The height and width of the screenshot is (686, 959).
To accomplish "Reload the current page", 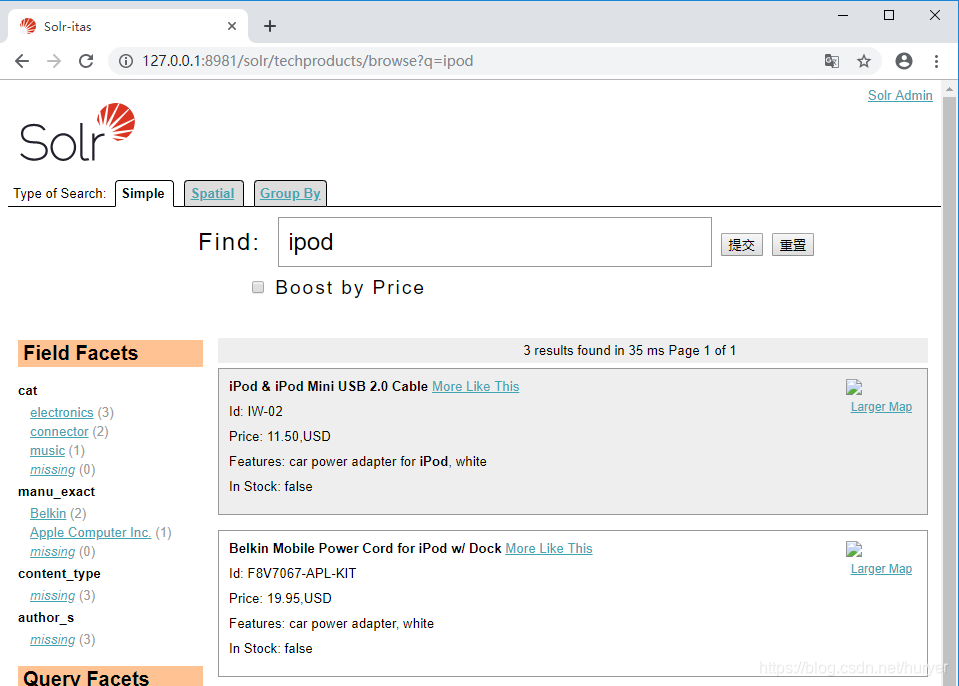I will (86, 61).
